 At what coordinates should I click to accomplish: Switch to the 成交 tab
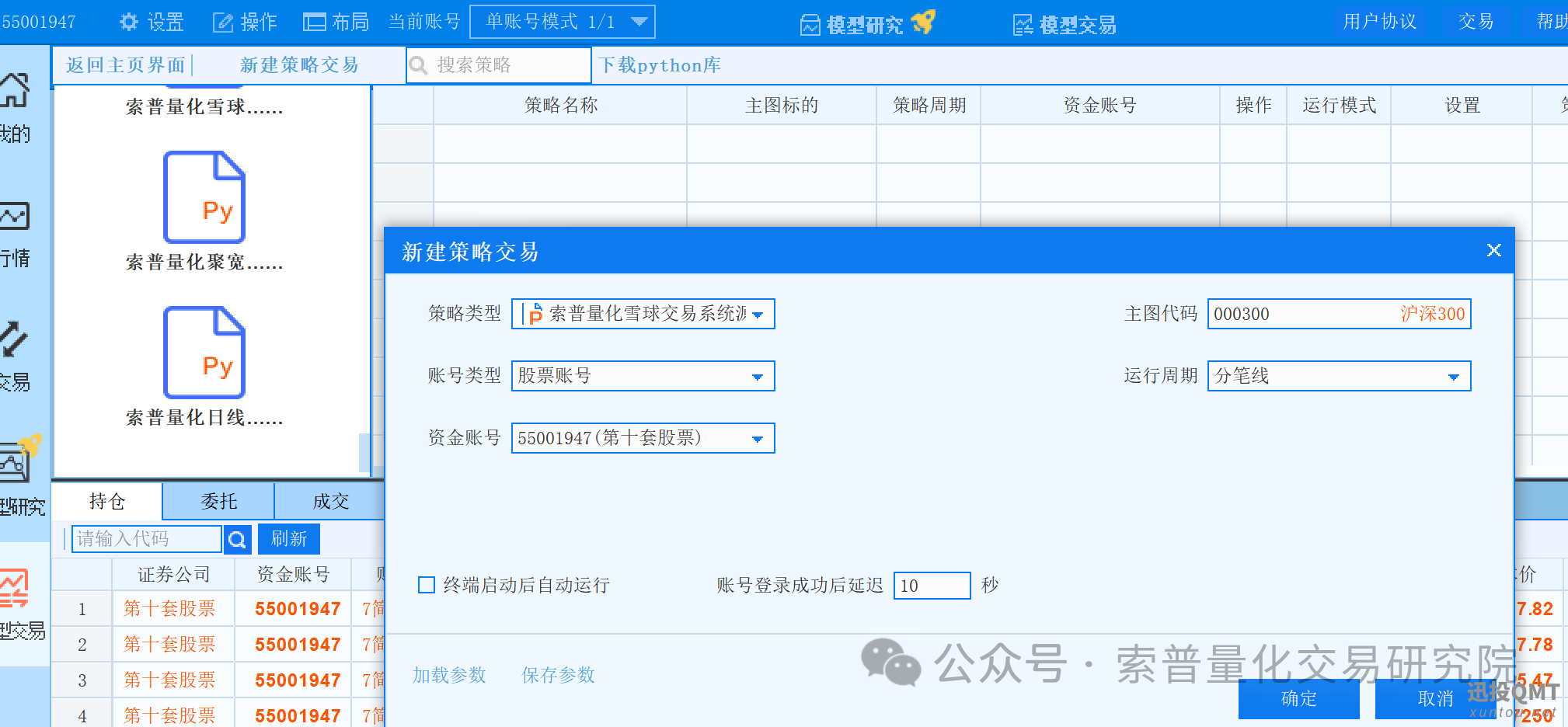[331, 501]
